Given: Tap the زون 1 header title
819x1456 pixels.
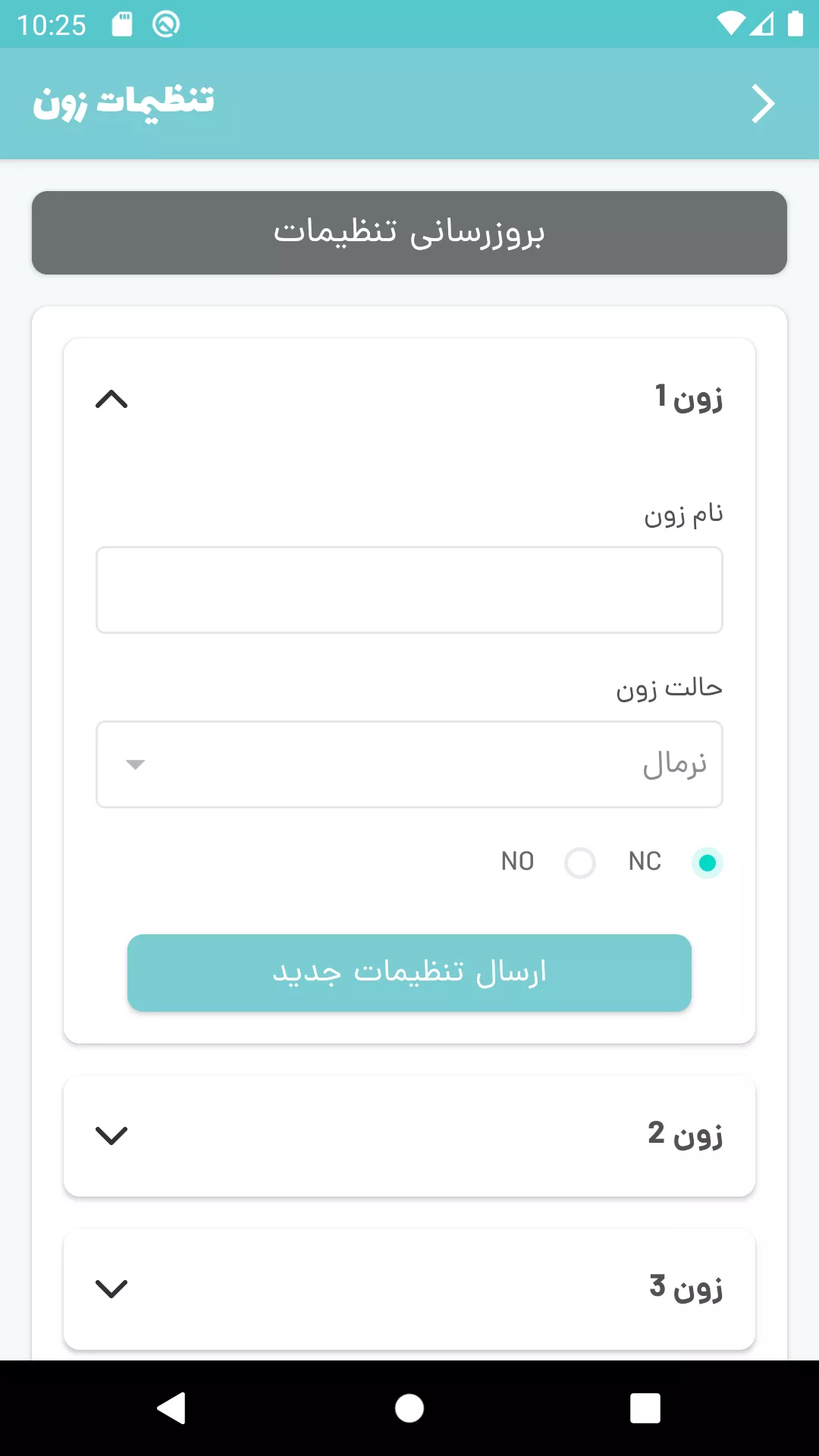Looking at the screenshot, I should [689, 397].
